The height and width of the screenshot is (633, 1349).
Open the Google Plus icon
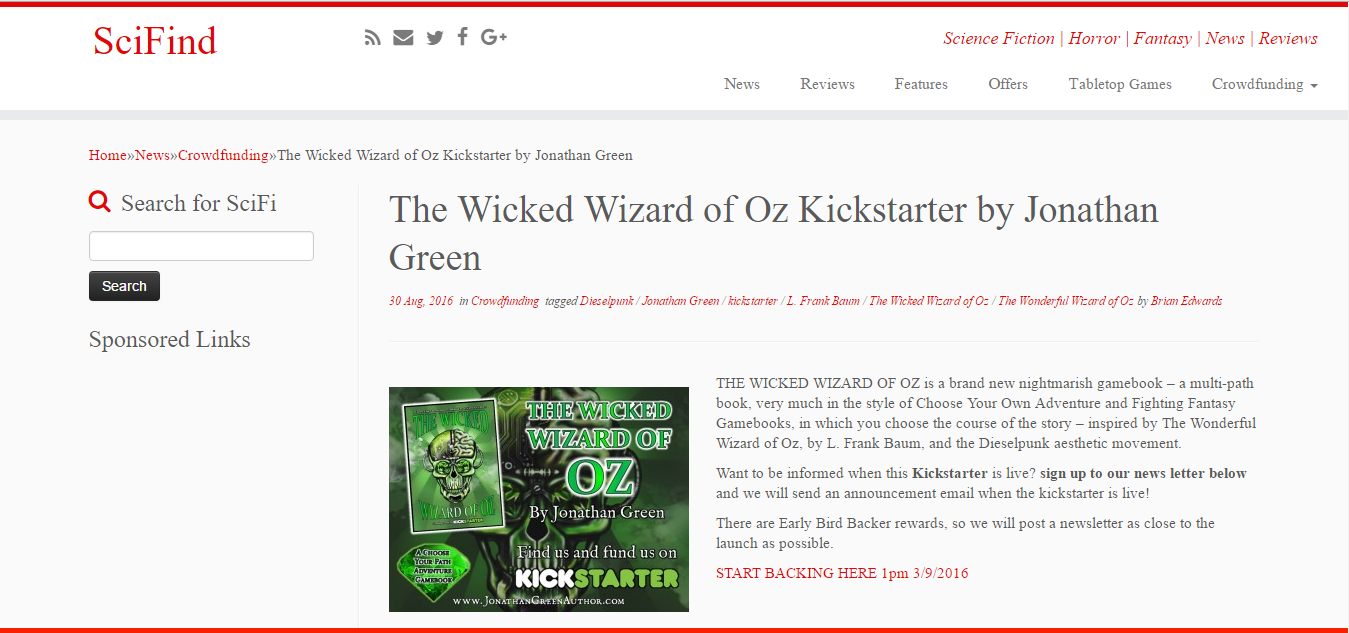(494, 38)
